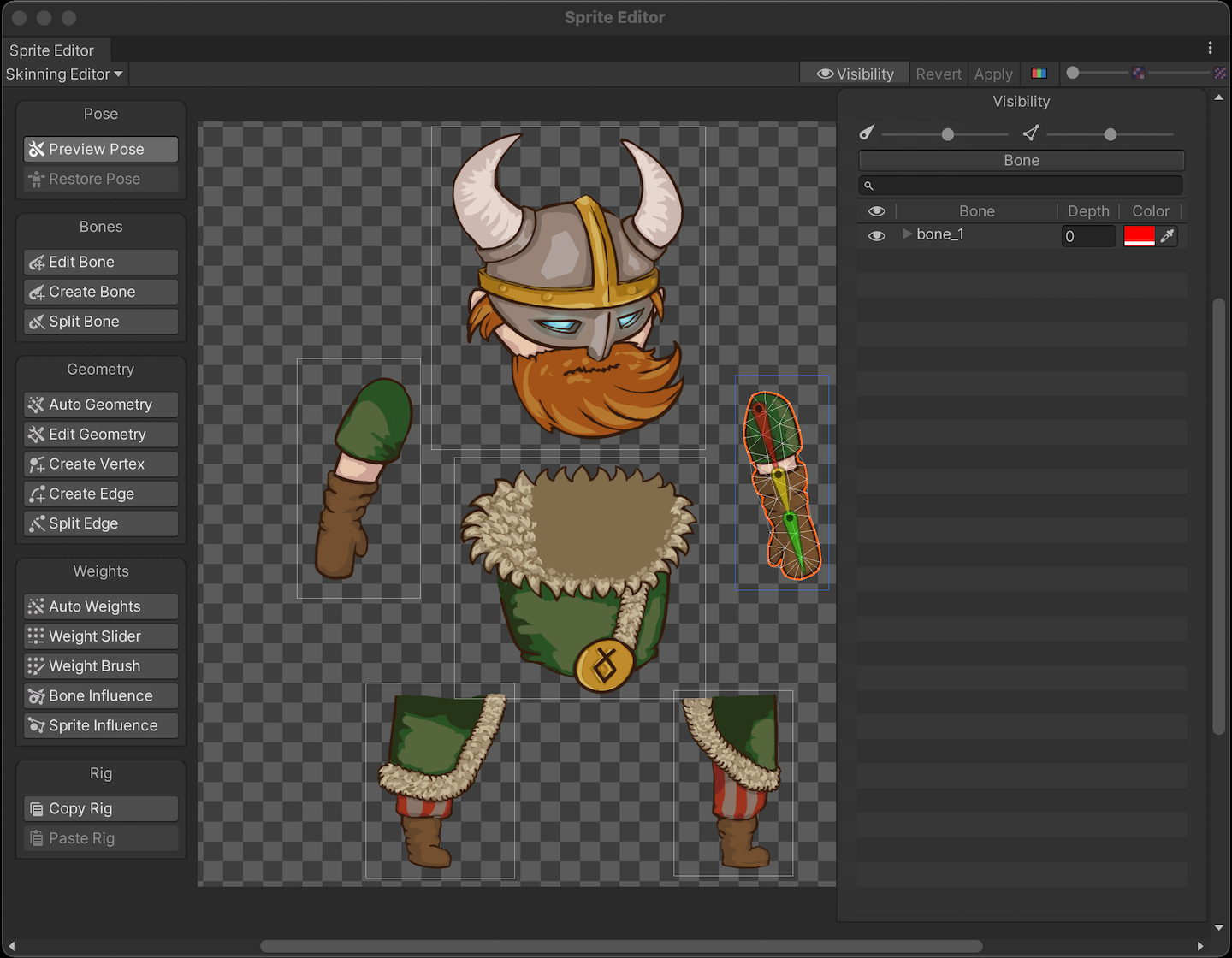1232x958 pixels.
Task: Click the eyedropper next to the bone color
Action: click(x=1167, y=236)
